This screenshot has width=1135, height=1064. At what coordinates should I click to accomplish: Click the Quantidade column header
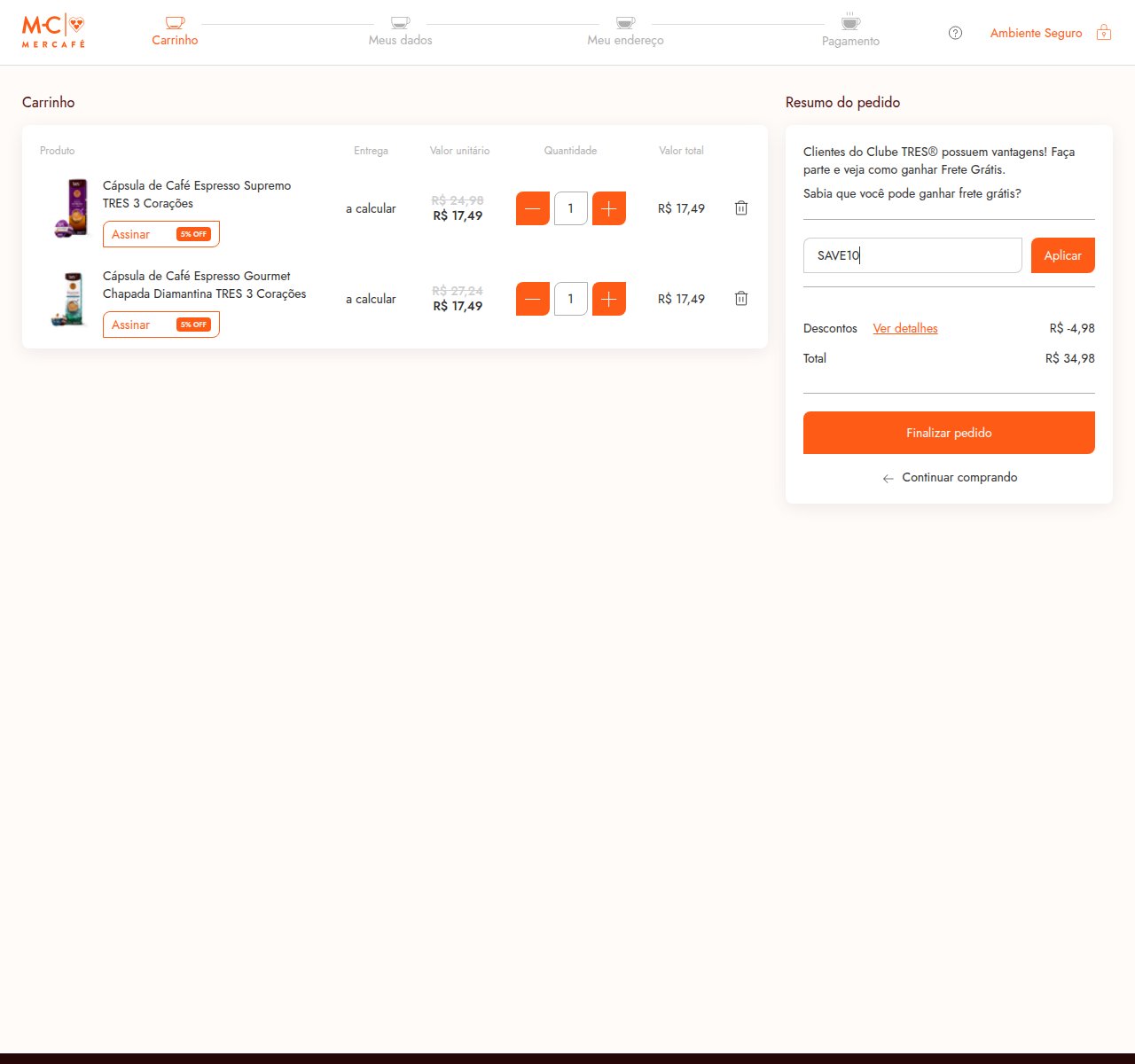(570, 151)
